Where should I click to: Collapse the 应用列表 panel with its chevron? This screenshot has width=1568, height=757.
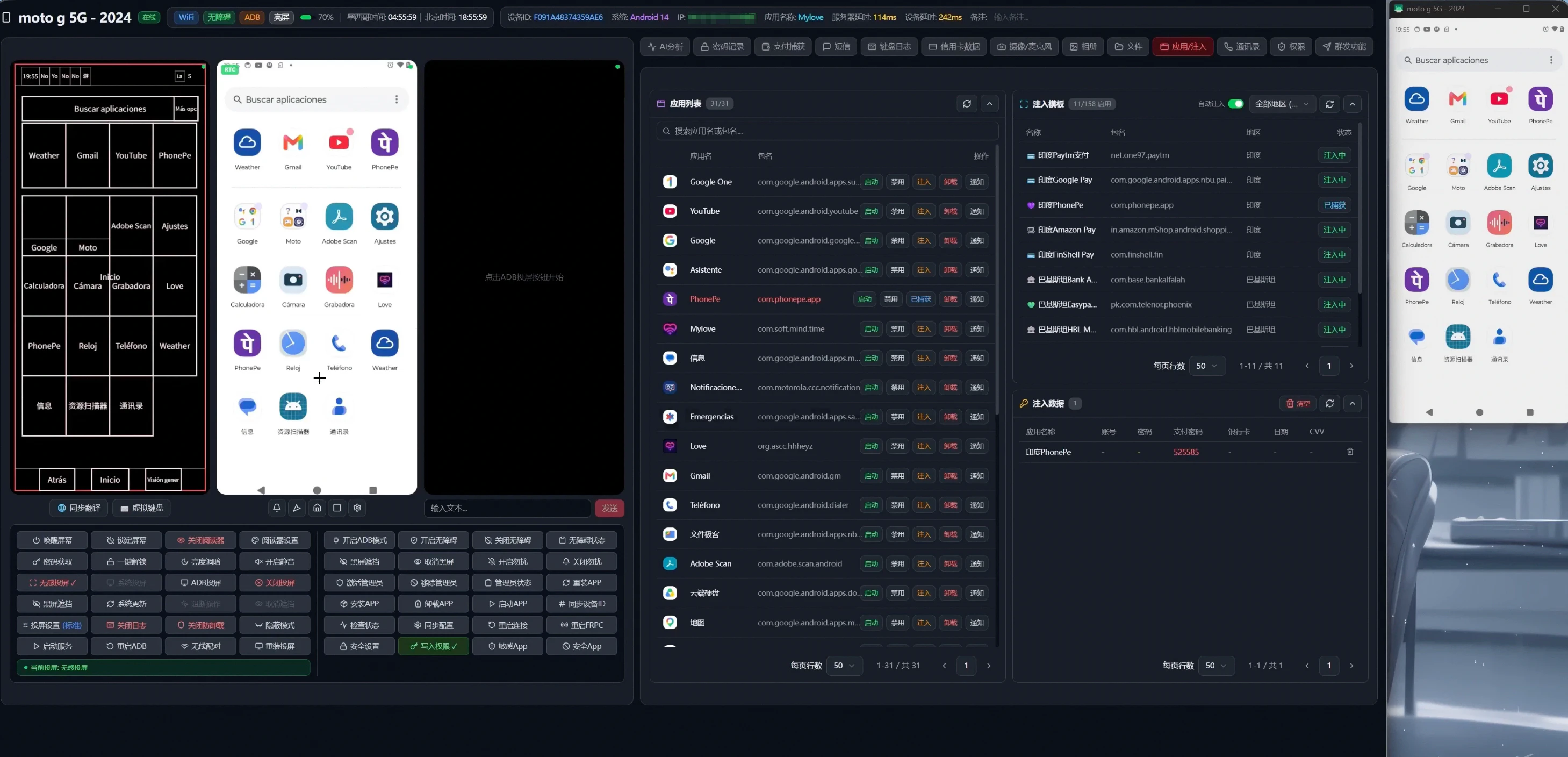990,104
